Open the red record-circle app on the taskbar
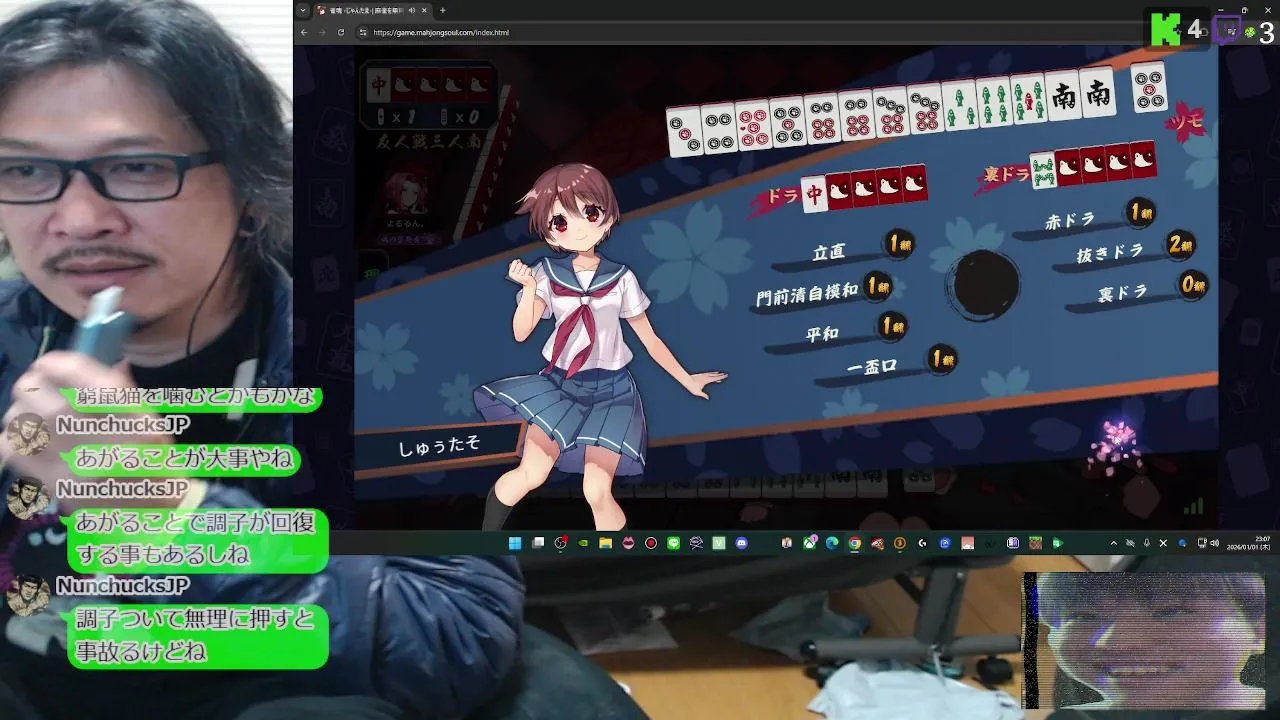This screenshot has height=720, width=1280. pos(650,543)
